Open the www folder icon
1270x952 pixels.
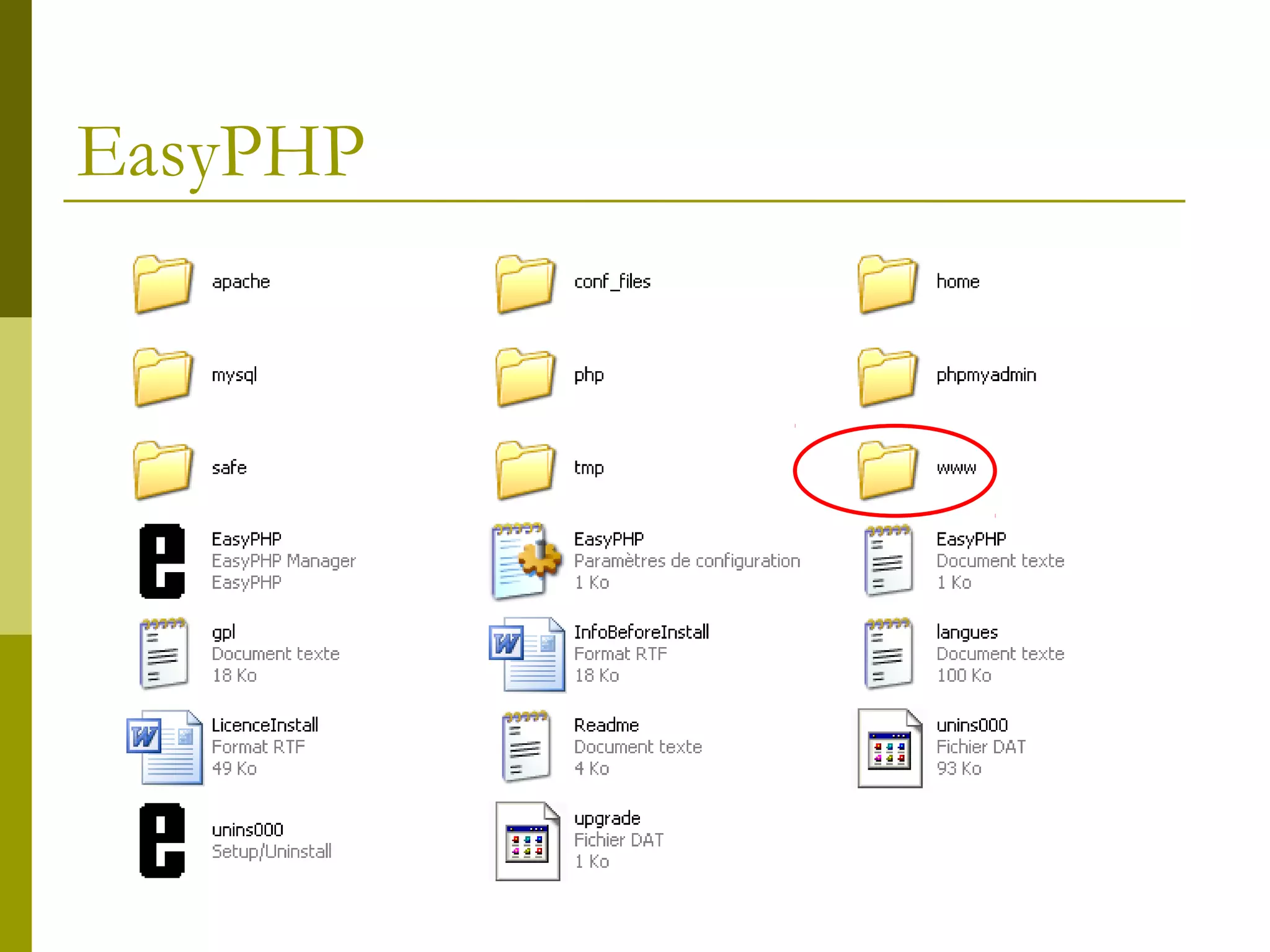point(888,469)
